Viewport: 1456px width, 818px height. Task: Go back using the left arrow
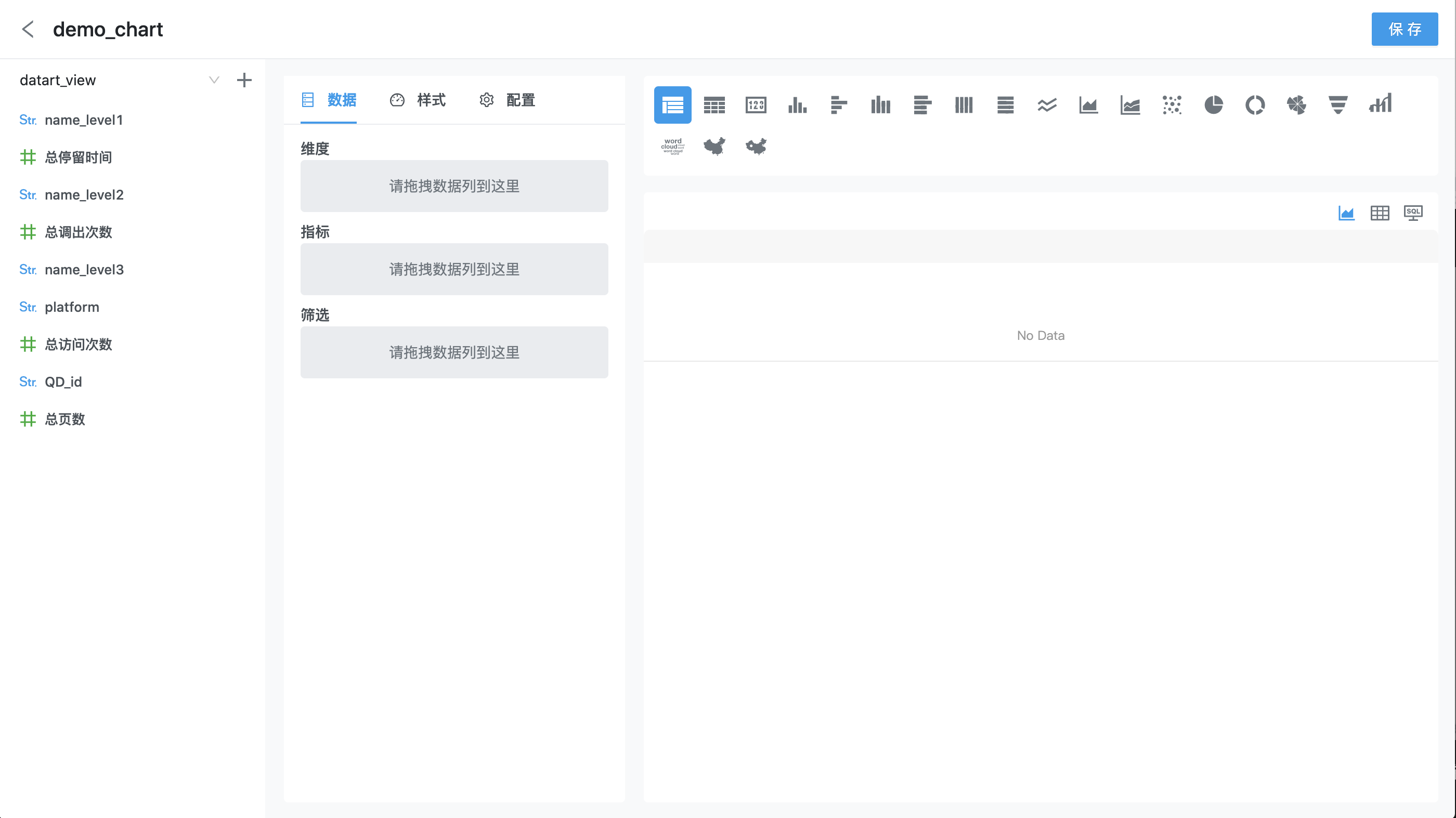pos(28,29)
